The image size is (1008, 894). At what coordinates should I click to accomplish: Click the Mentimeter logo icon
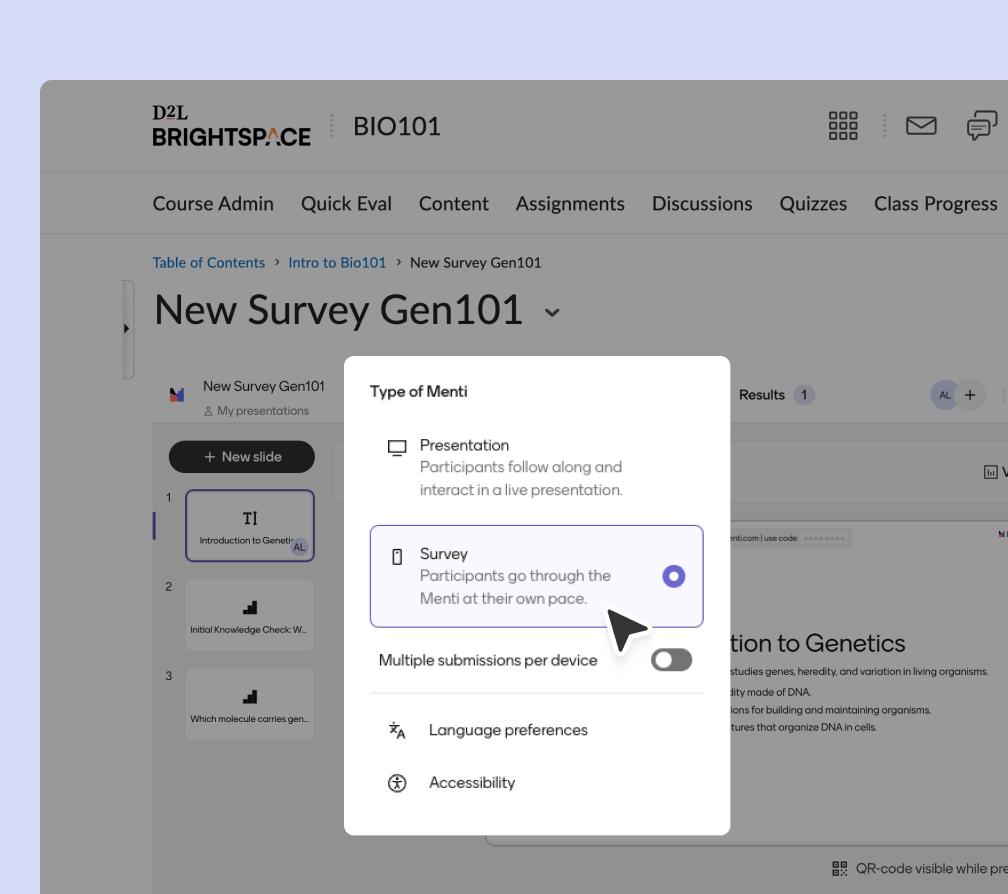pos(177,395)
